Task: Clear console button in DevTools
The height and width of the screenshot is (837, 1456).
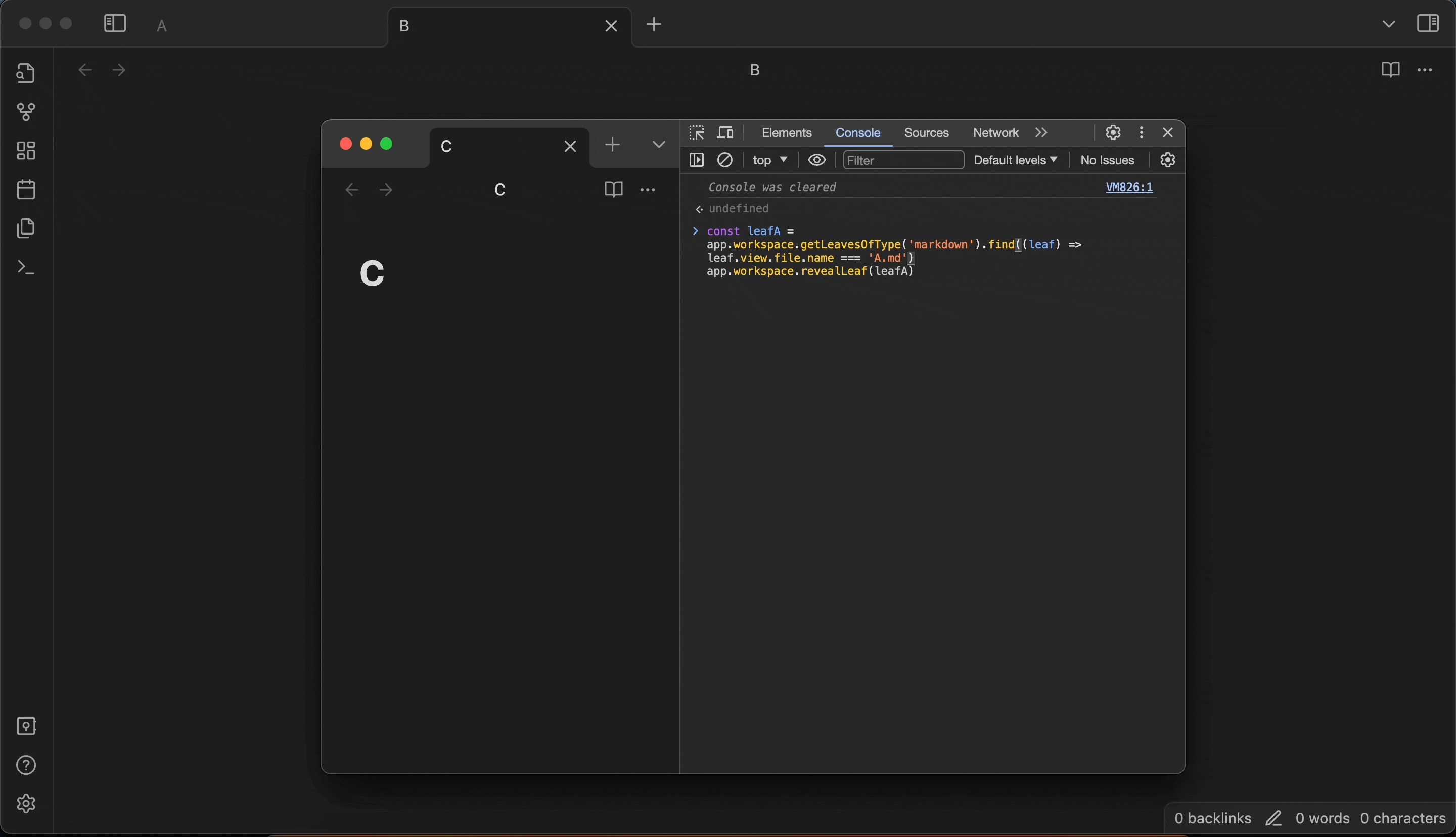Action: 725,160
